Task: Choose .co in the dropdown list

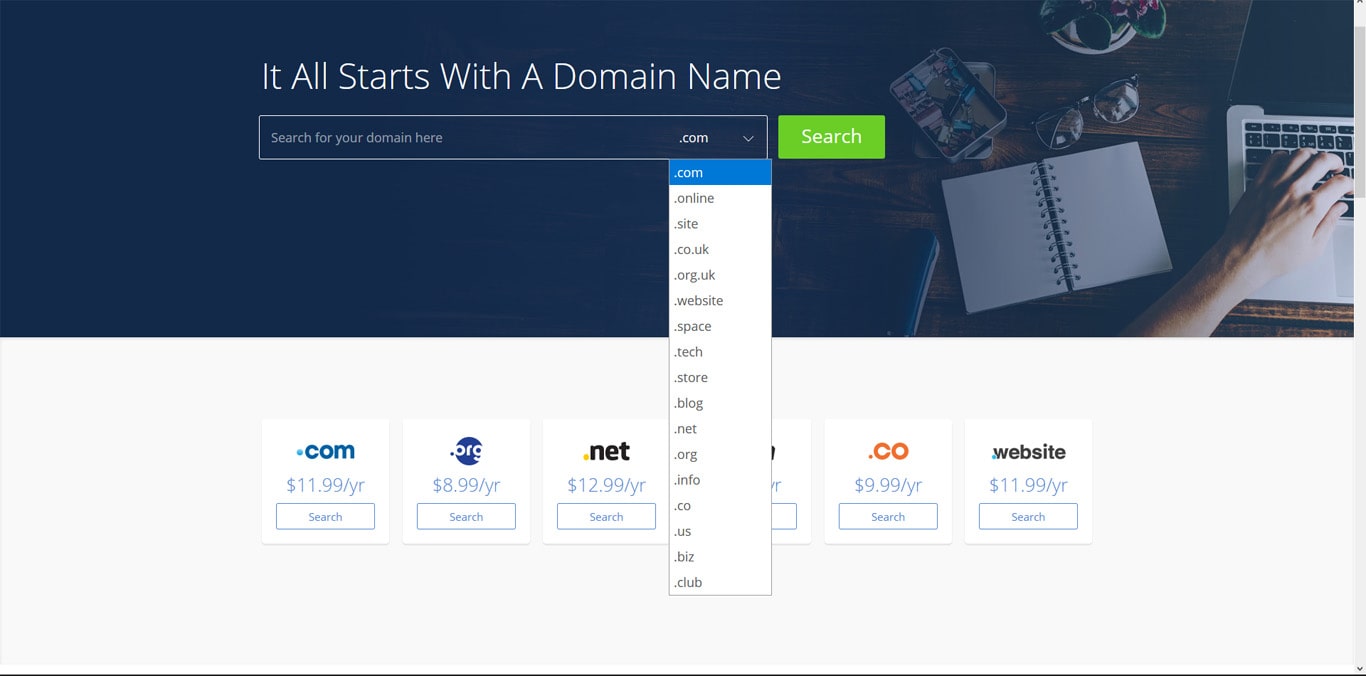Action: tap(720, 506)
